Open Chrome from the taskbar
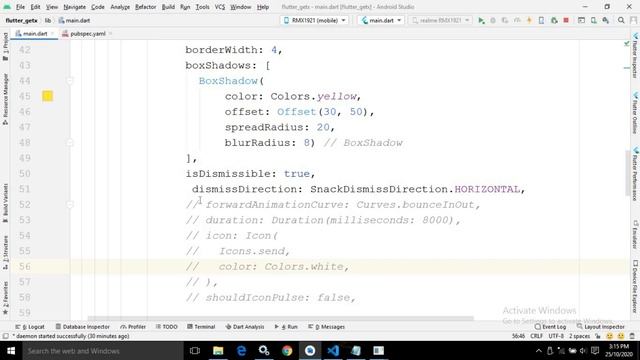This screenshot has width=640, height=360. tap(287, 351)
